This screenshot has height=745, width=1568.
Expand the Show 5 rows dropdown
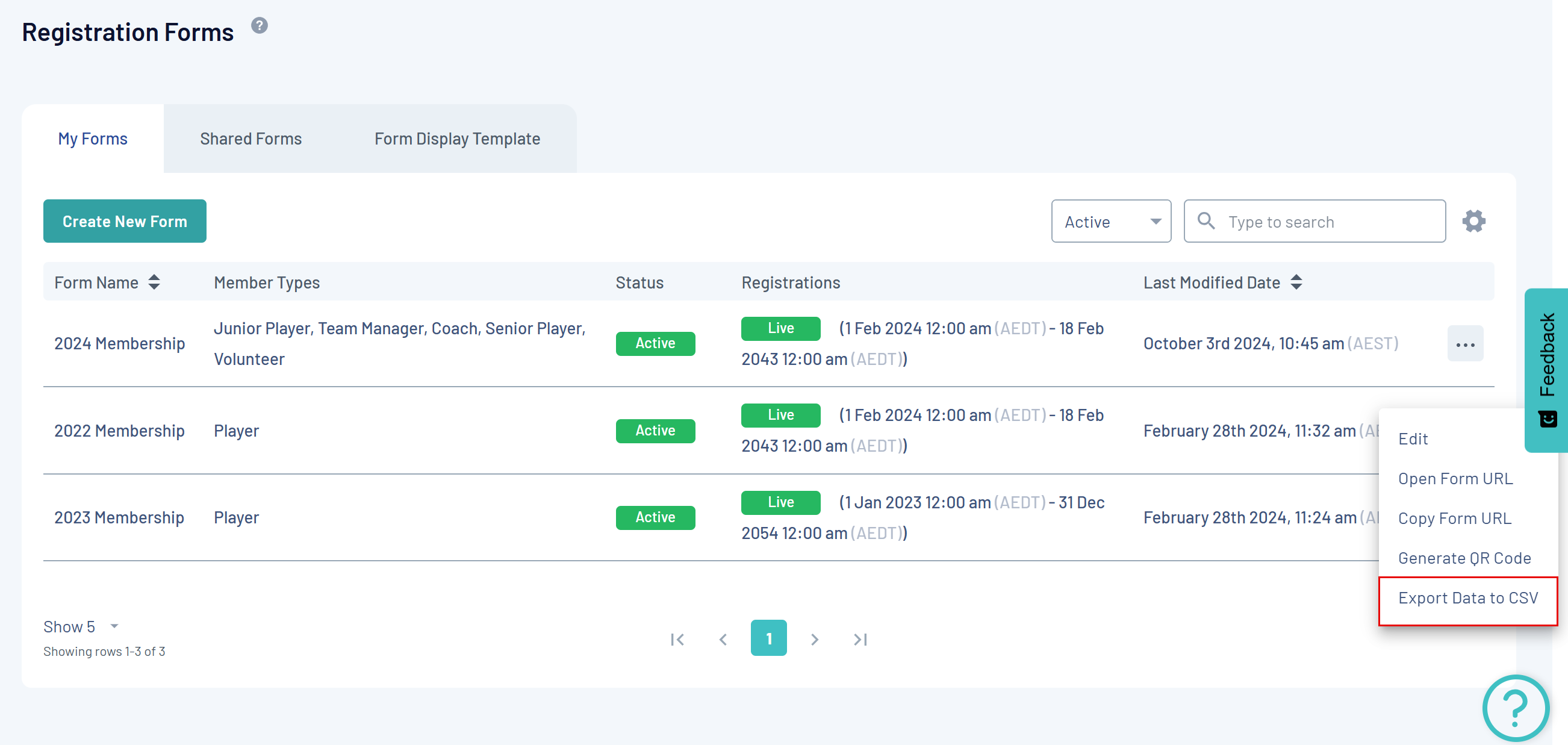pos(81,626)
